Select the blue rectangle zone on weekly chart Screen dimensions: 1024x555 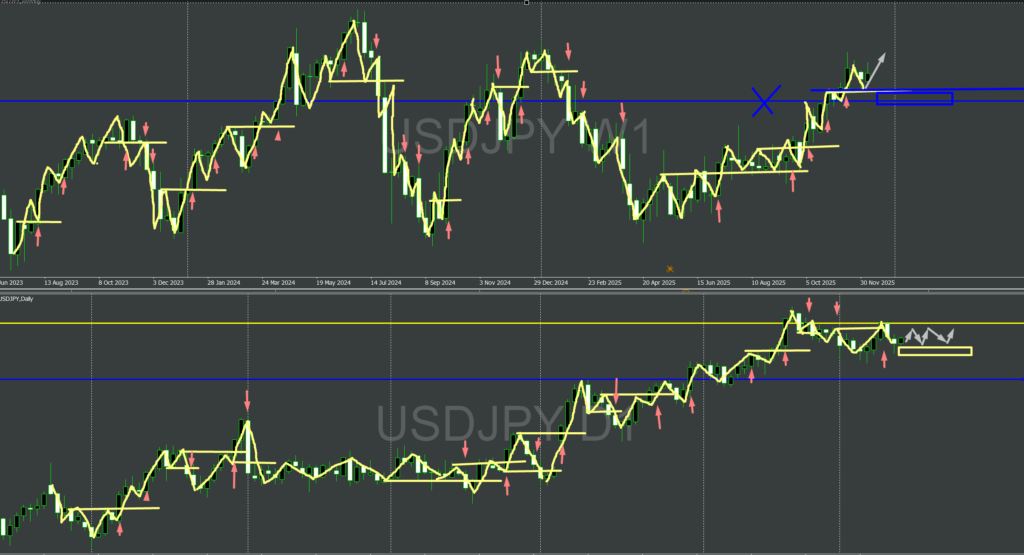tap(914, 98)
